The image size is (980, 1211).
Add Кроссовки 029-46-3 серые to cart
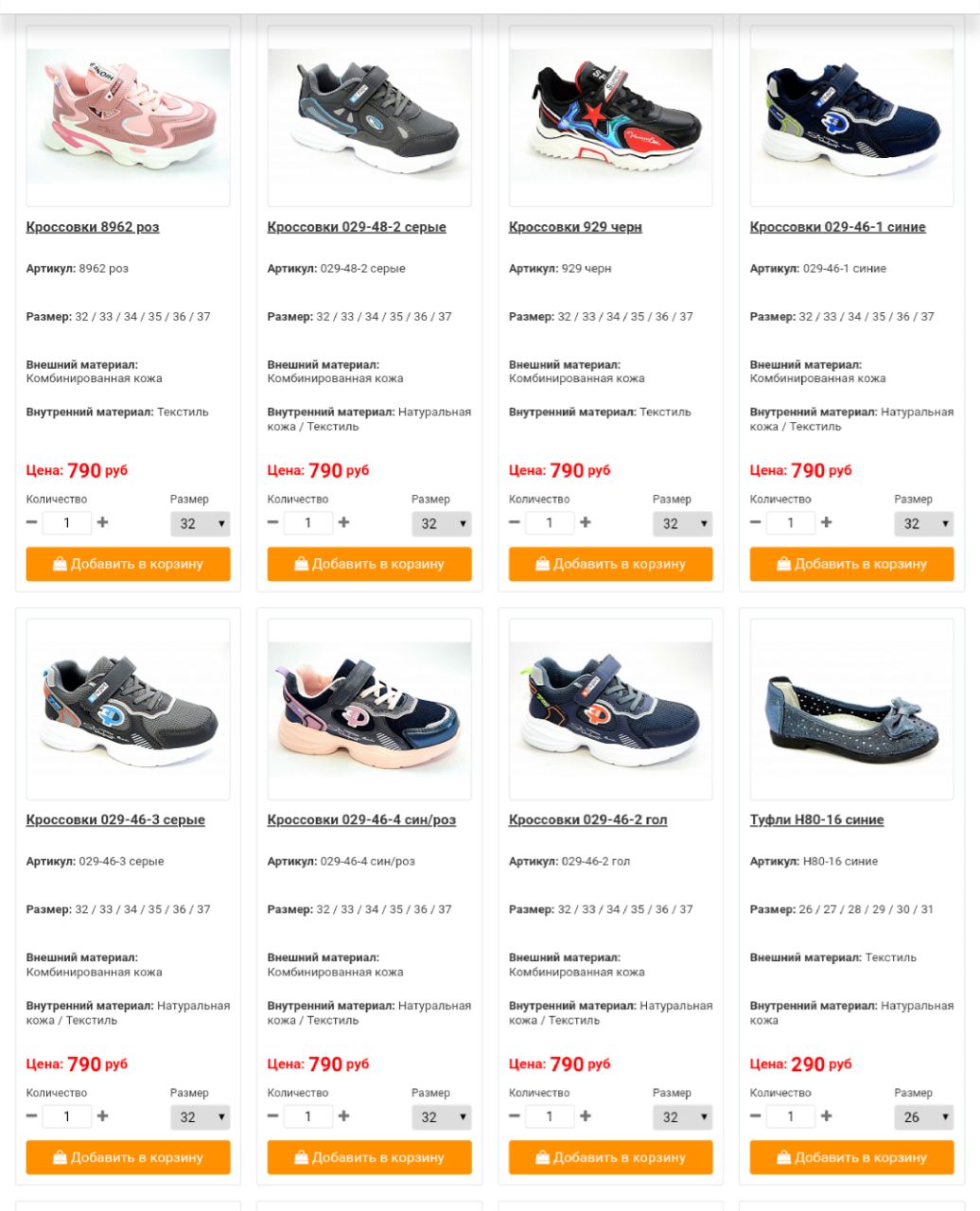128,1157
